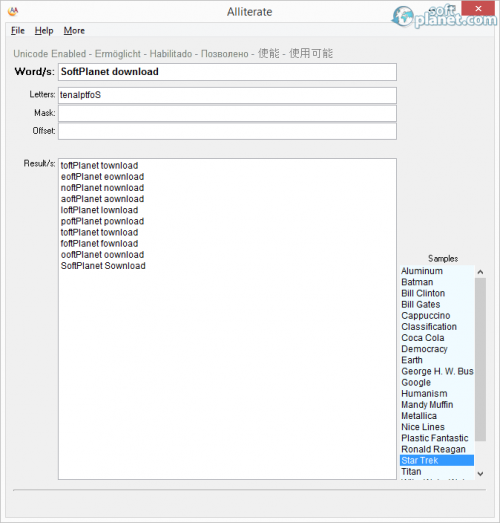Select result eoftPlanet eownload
The image size is (500, 523).
coord(102,177)
